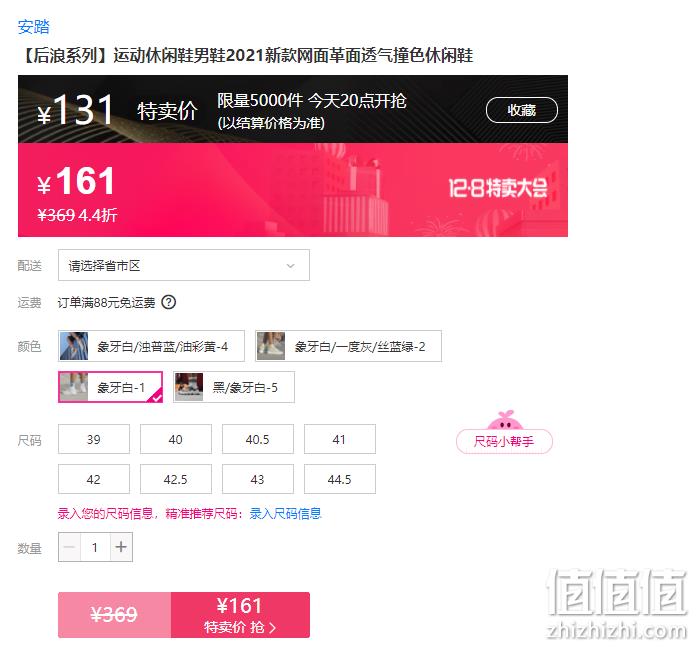The width and height of the screenshot is (696, 648).
Task: Decrease quantity with the minus icon
Action: (x=69, y=547)
